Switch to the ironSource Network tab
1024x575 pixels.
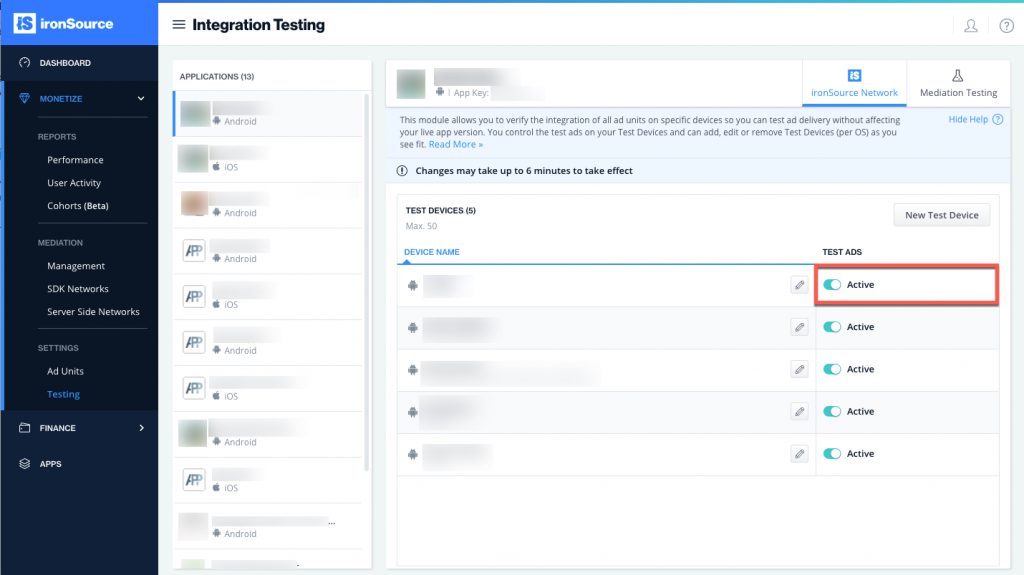854,84
